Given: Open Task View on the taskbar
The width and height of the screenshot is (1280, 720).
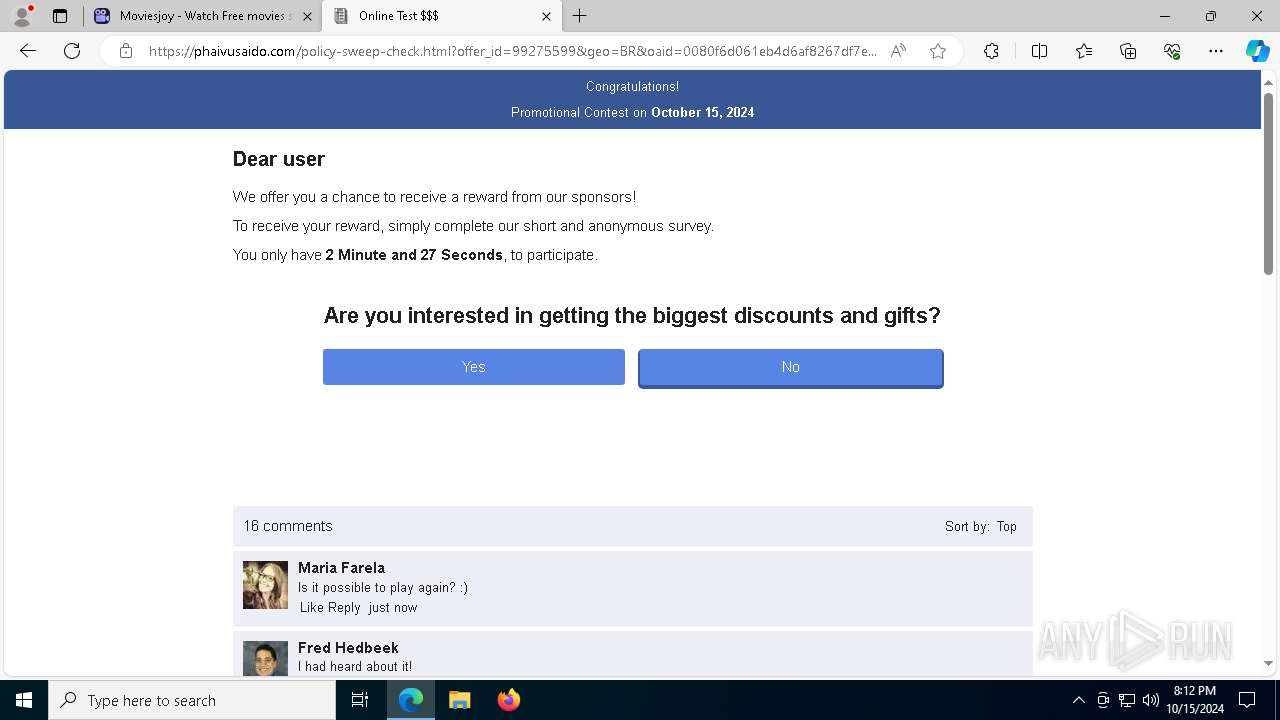Looking at the screenshot, I should 360,700.
